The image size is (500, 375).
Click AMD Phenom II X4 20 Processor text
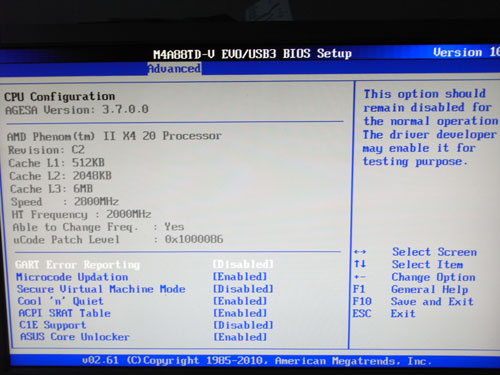click(x=114, y=136)
